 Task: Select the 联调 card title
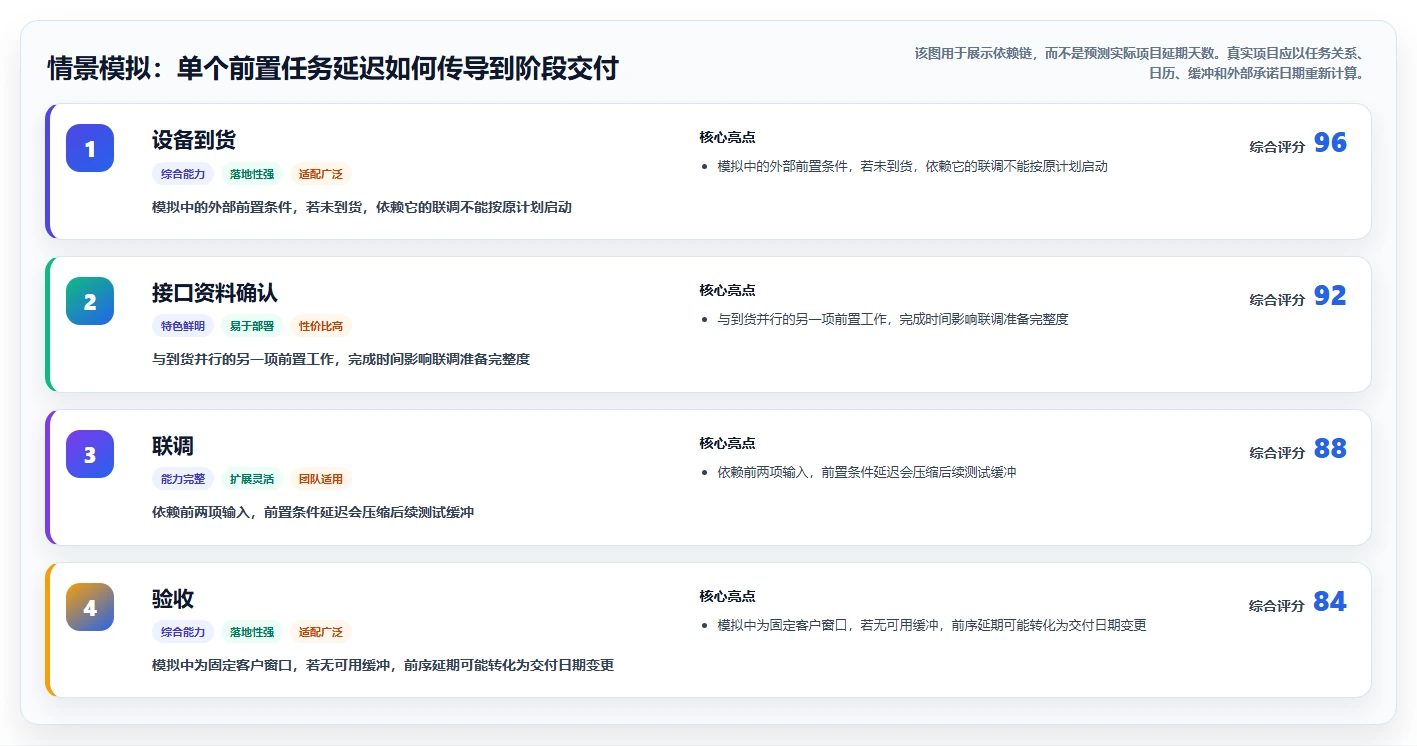coord(173,446)
